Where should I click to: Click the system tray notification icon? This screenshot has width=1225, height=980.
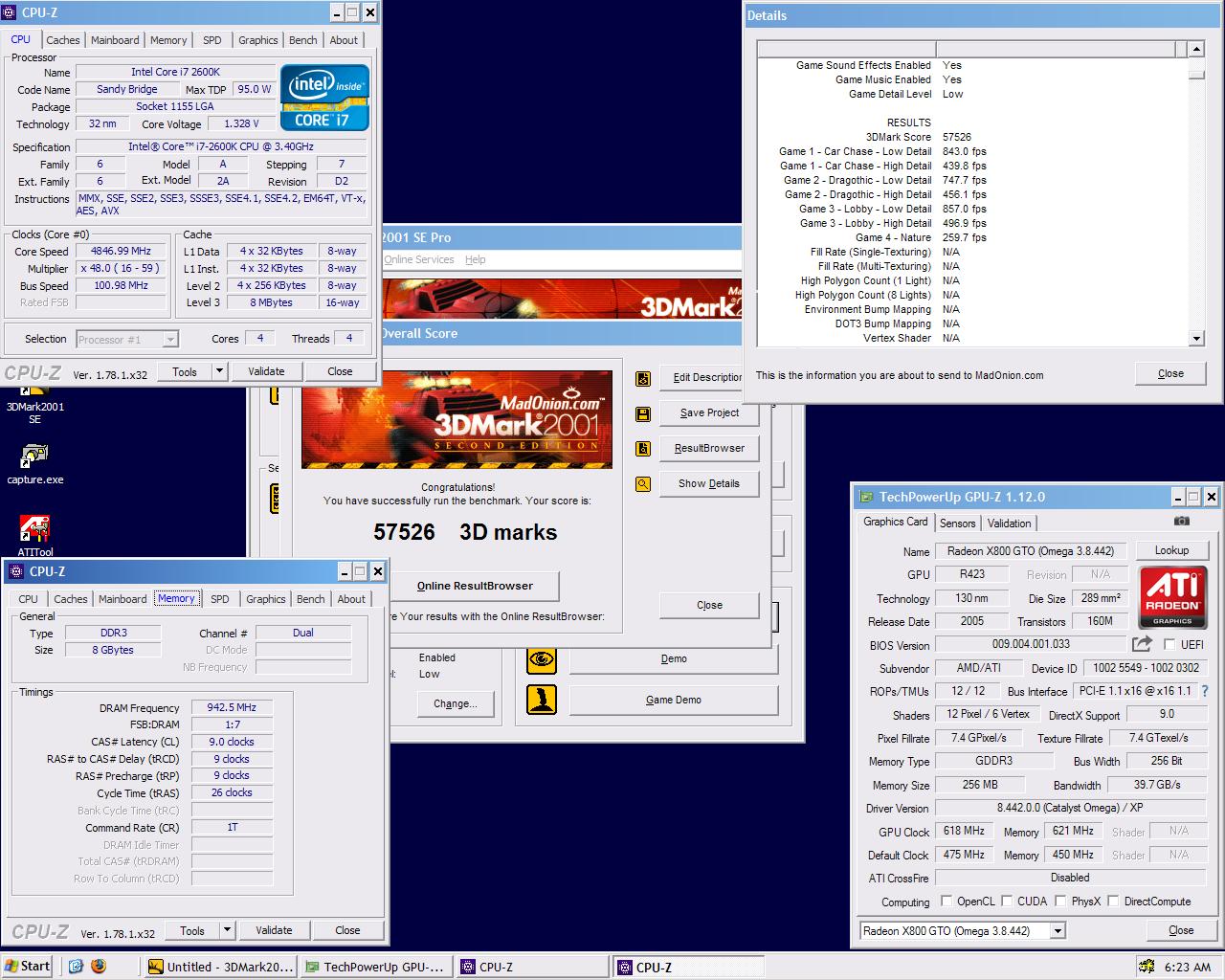pyautogui.click(x=1146, y=967)
